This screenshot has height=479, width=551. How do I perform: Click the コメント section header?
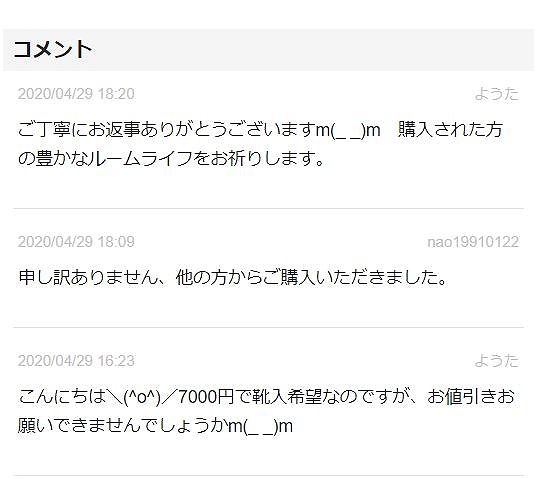click(53, 49)
